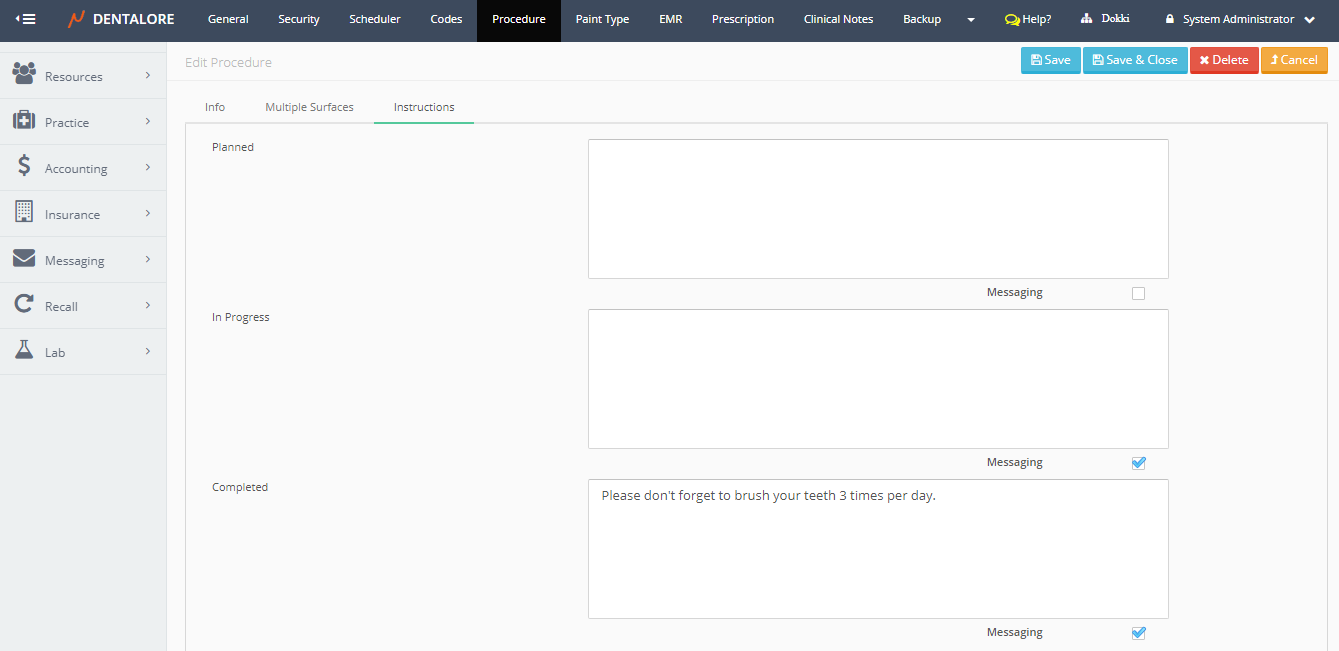
Task: Open the Help? link in top bar
Action: [x=1028, y=19]
